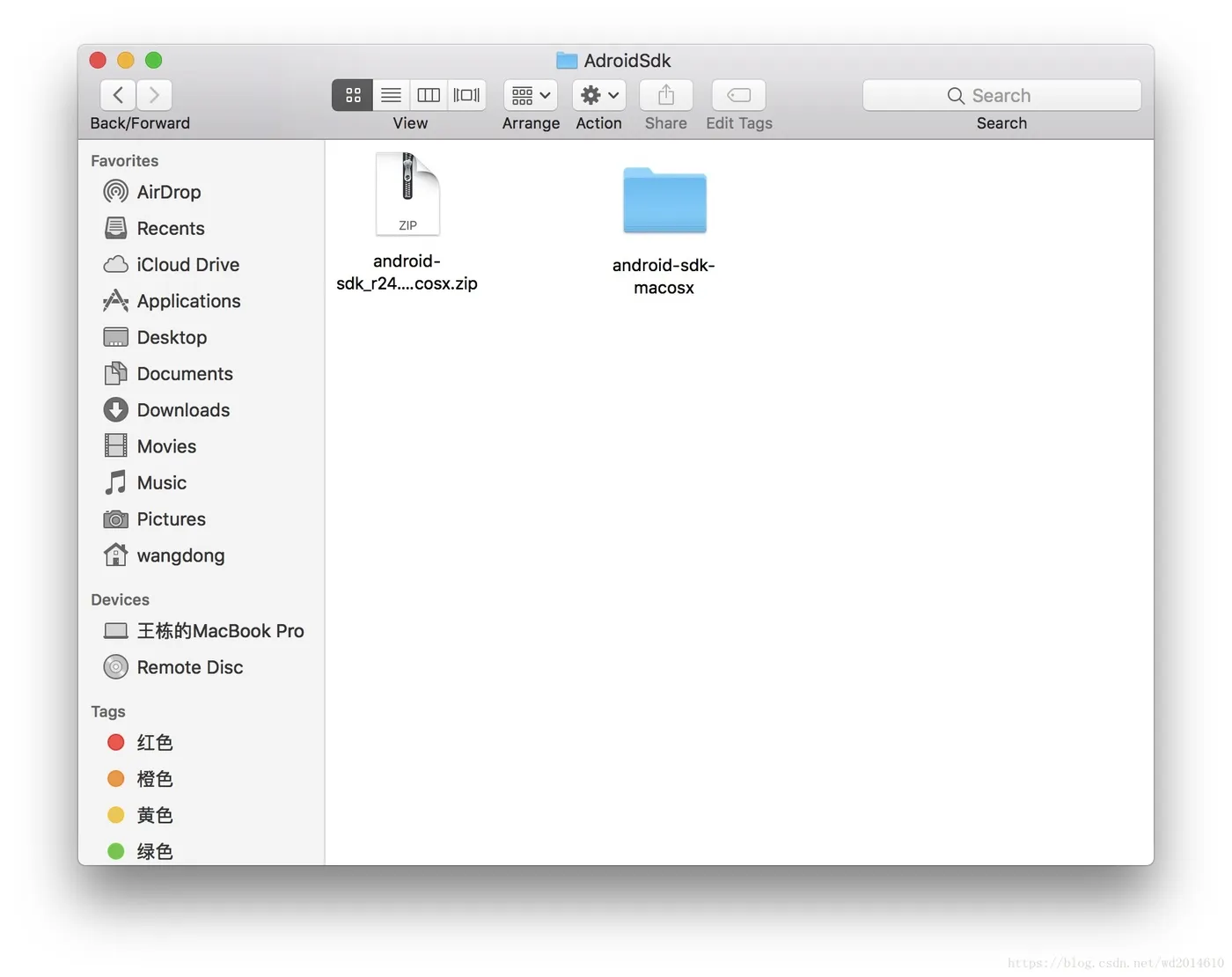Click the Pictures camera icon
This screenshot has height=977, width=1232.
[115, 519]
